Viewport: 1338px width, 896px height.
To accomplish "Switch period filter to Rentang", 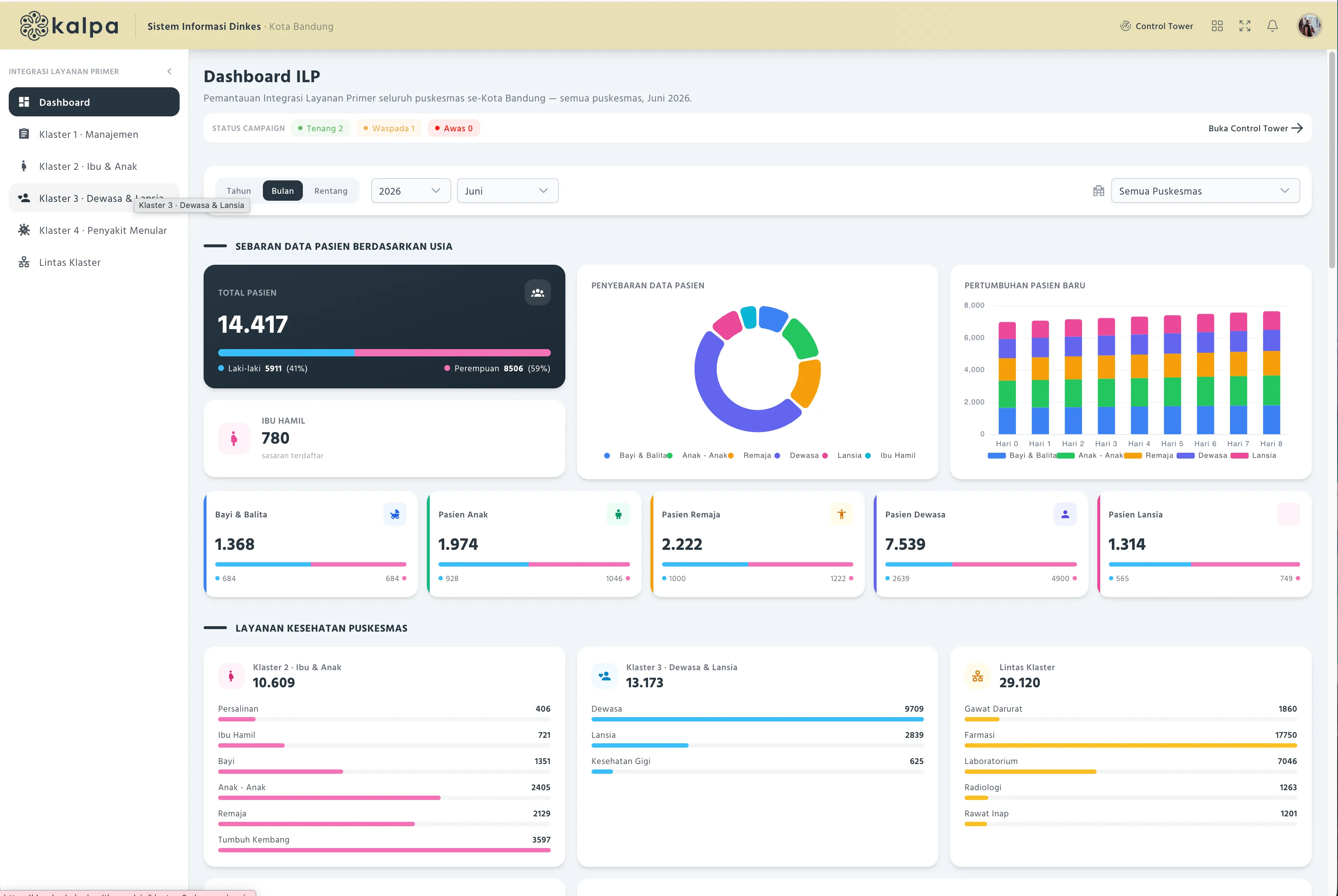I will [x=331, y=191].
